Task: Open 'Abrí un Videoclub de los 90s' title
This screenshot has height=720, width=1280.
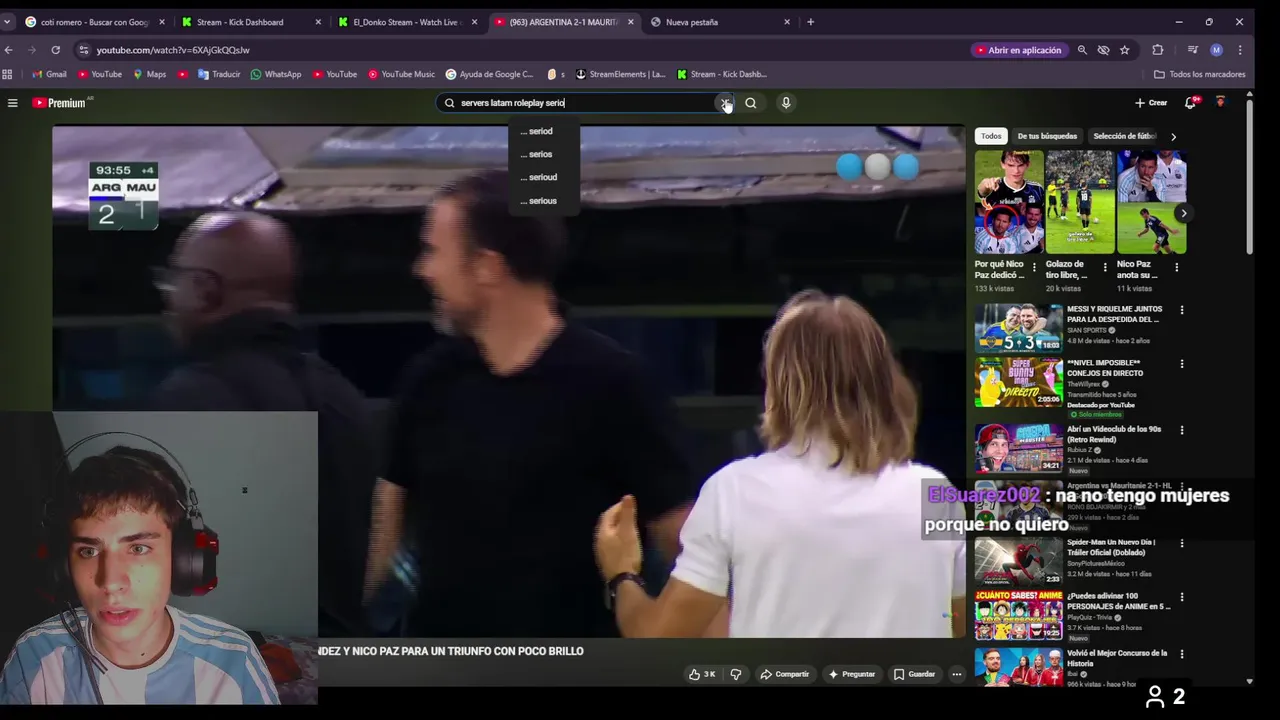Action: pos(1114,434)
